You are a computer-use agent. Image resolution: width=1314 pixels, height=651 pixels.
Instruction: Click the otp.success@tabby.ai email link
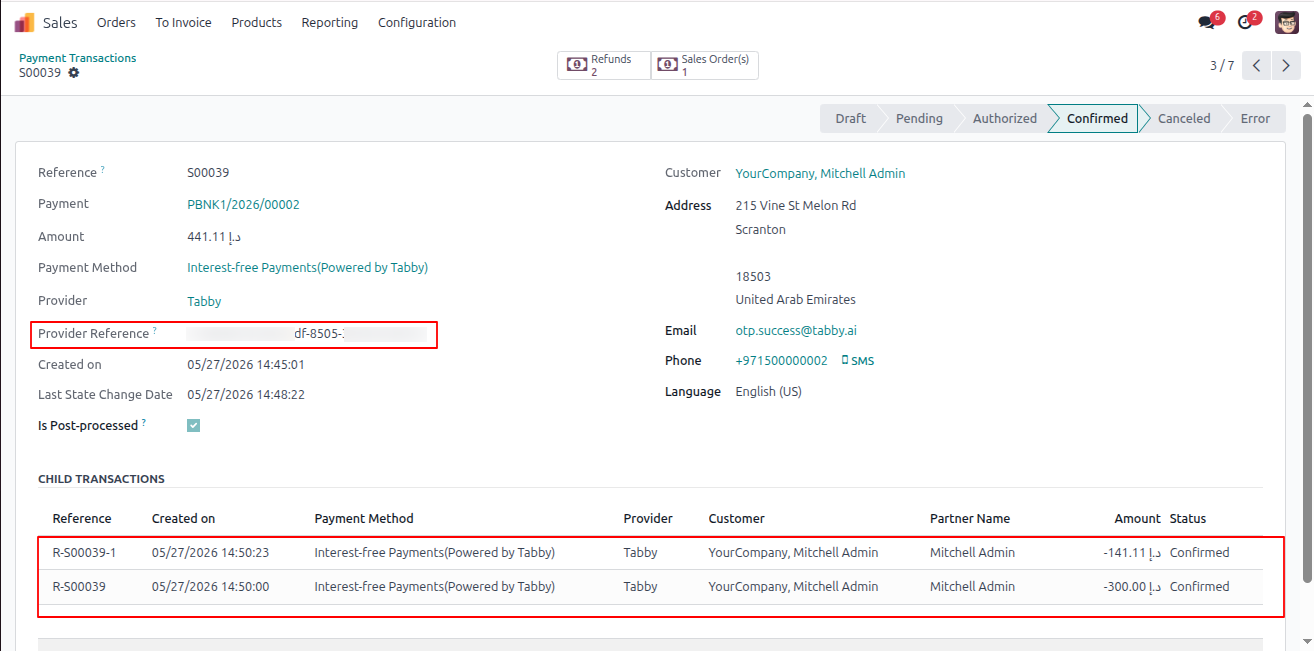(796, 330)
